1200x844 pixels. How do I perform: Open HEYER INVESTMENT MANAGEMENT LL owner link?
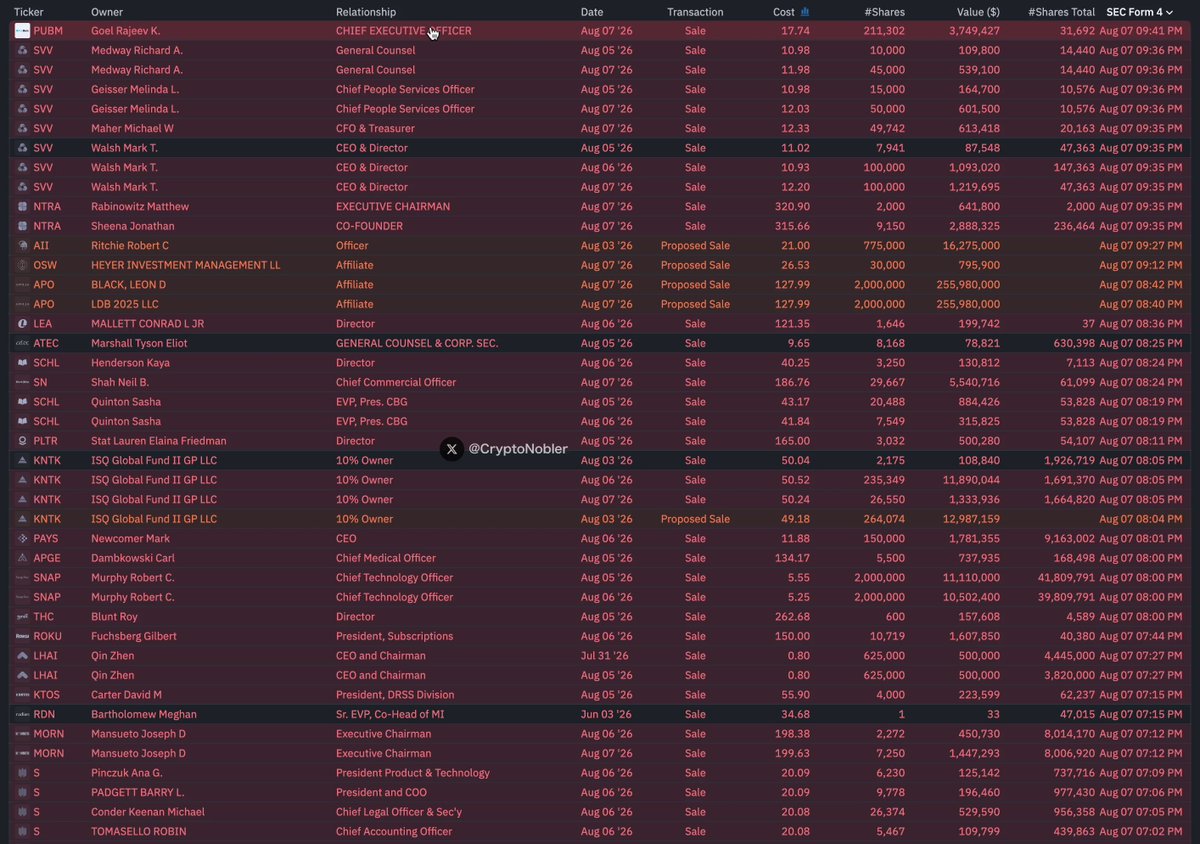[186, 265]
